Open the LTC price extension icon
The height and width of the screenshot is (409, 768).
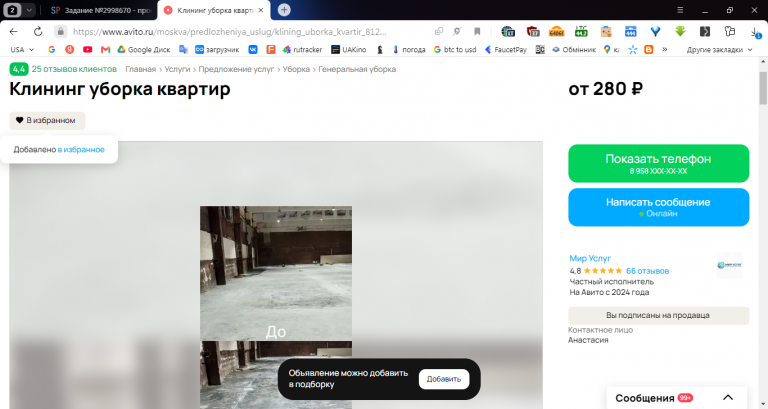click(581, 32)
